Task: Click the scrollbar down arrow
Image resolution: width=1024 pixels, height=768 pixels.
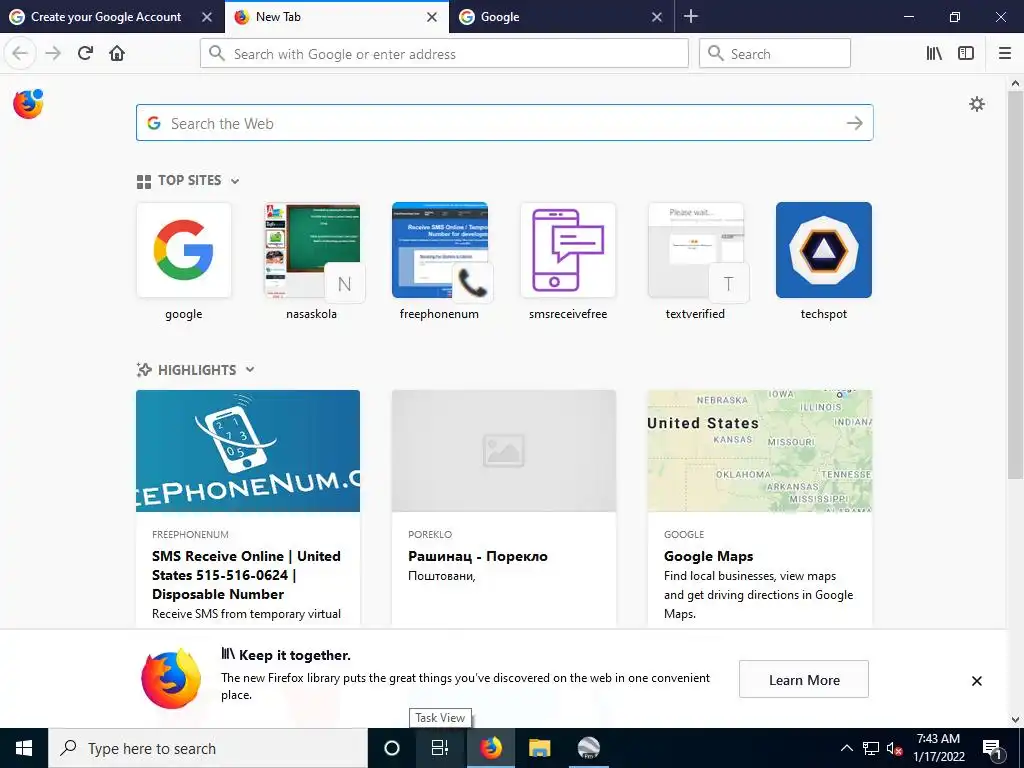Action: (x=1015, y=720)
